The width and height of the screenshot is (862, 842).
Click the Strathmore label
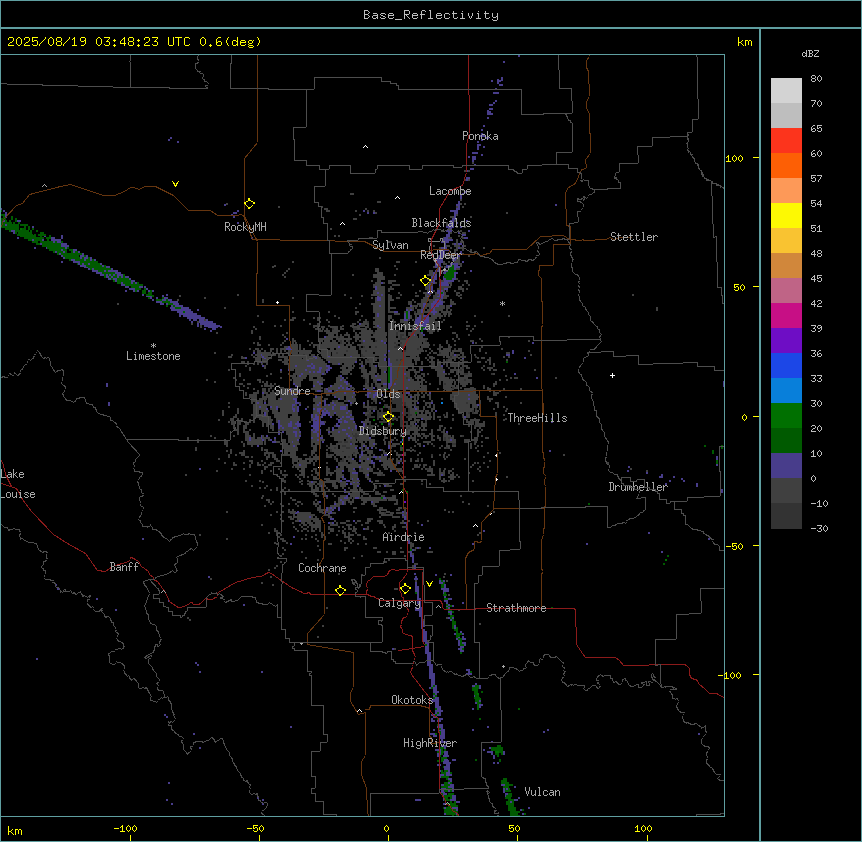tap(516, 608)
